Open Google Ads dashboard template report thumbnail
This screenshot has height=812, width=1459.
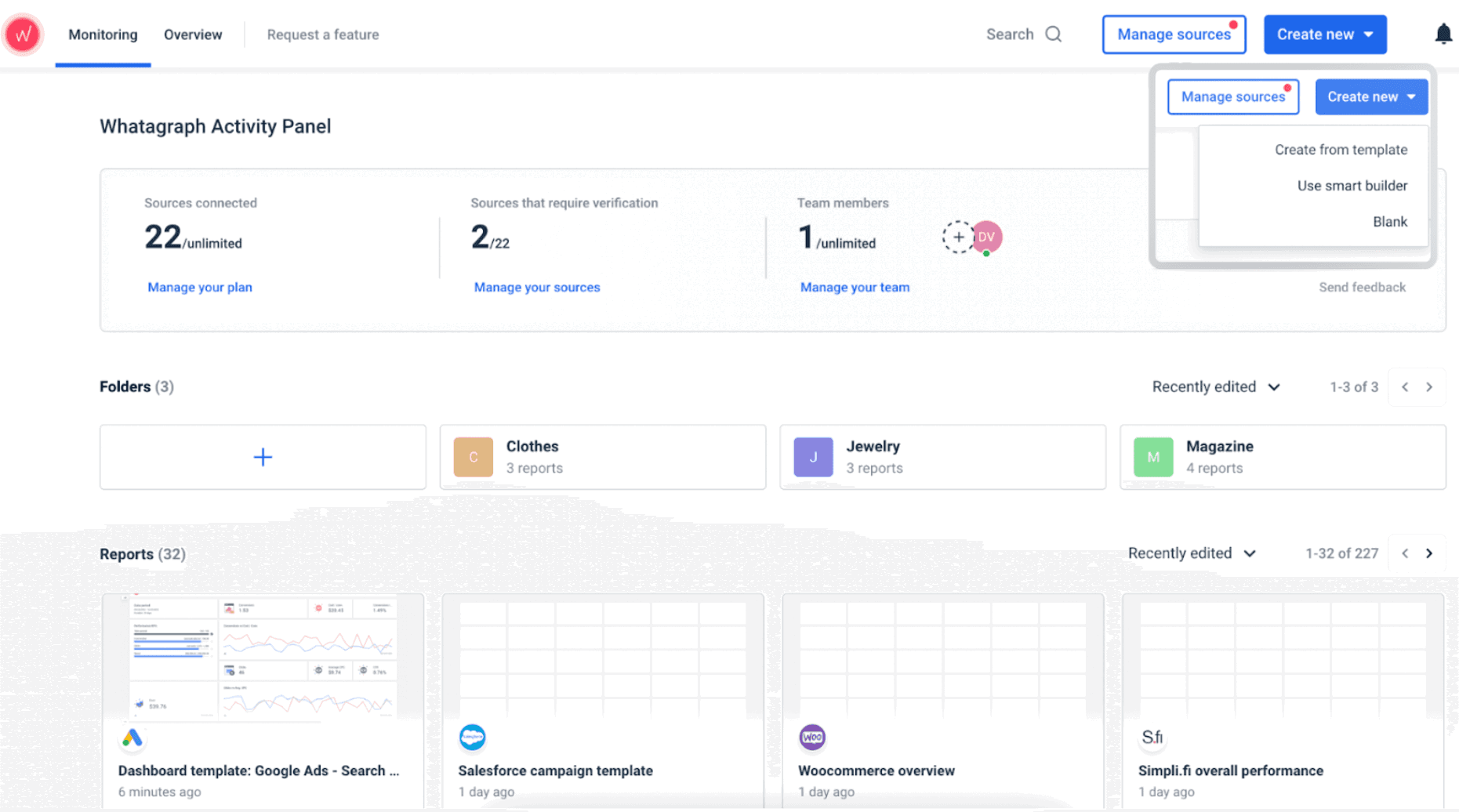[263, 657]
